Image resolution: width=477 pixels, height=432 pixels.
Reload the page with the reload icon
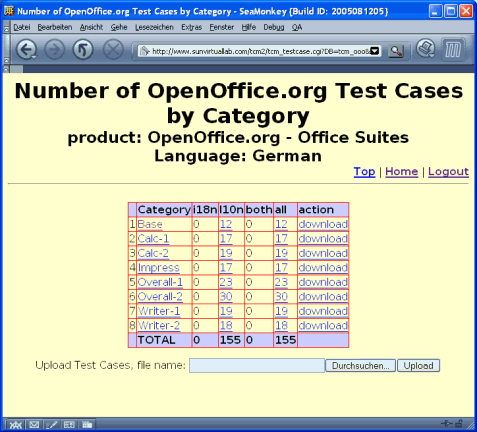pyautogui.click(x=83, y=50)
